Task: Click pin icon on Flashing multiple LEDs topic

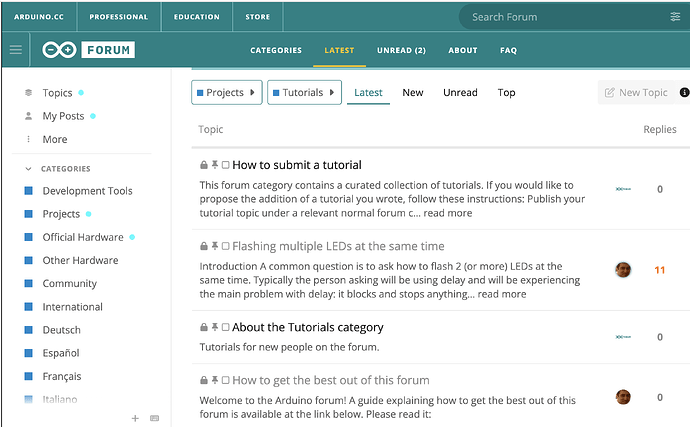Action: click(x=215, y=246)
